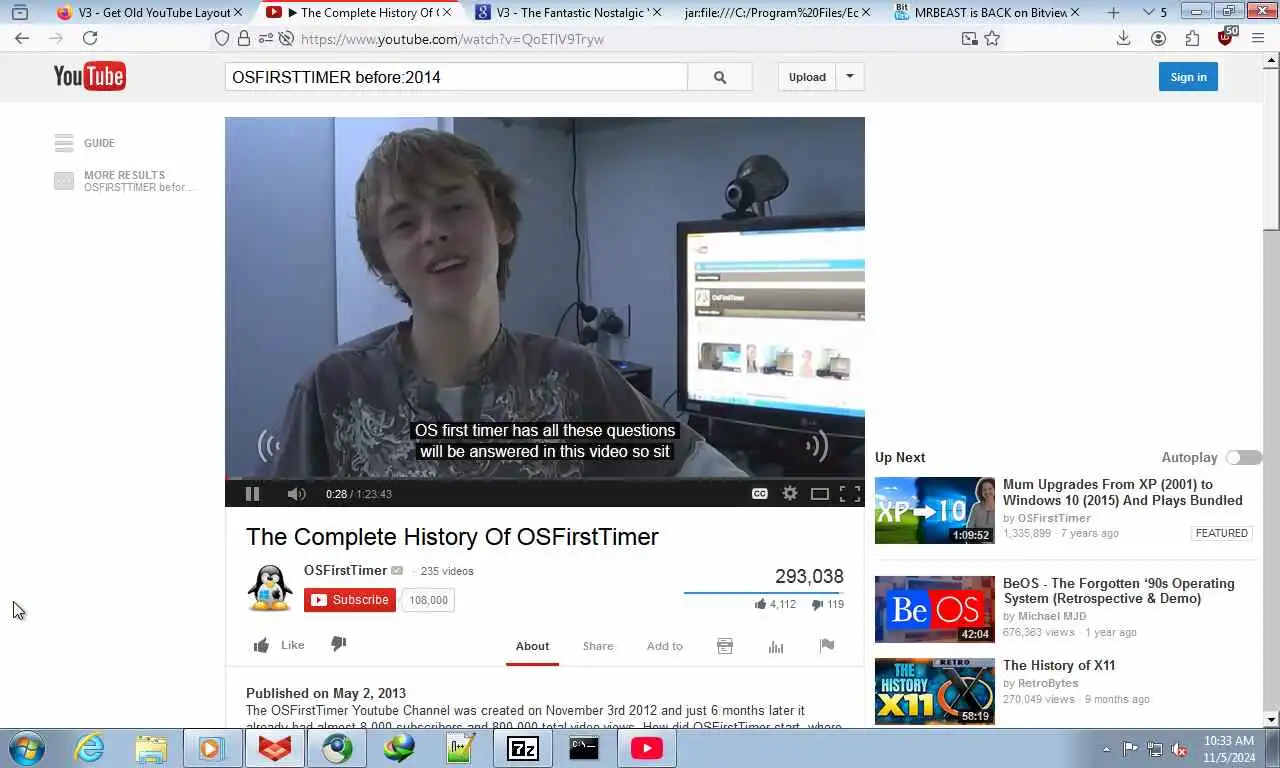Screen dimensions: 1280x768
Task: Click the OSFirstTimer penguin avatar
Action: (x=270, y=587)
